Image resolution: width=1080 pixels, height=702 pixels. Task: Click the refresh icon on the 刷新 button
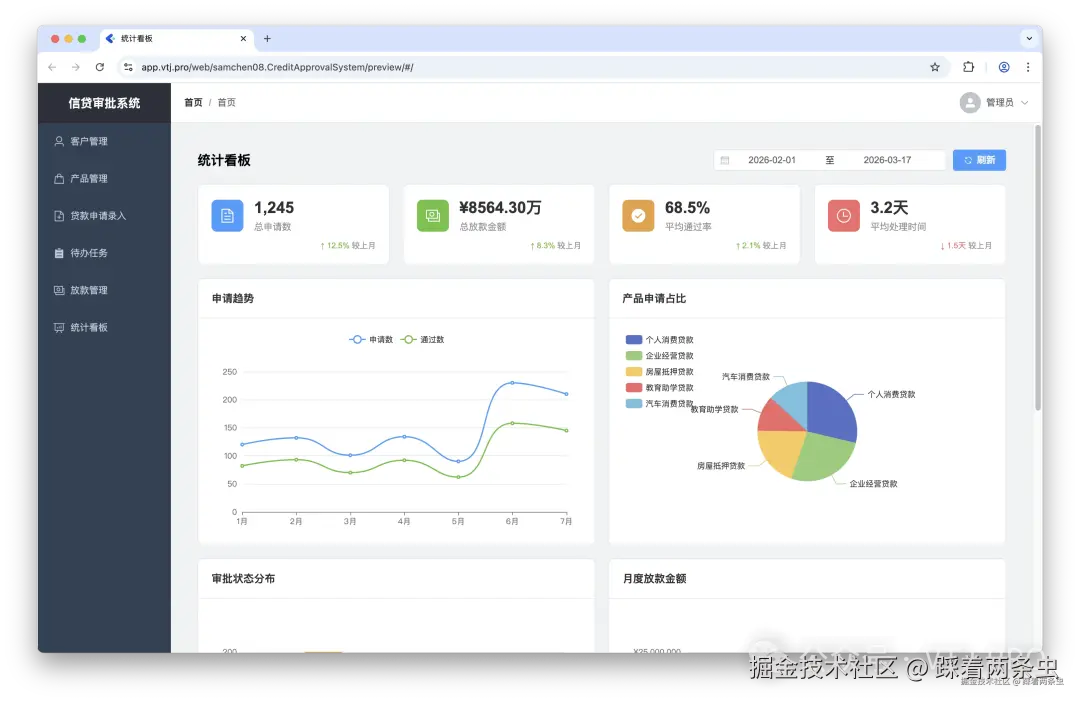coord(968,159)
